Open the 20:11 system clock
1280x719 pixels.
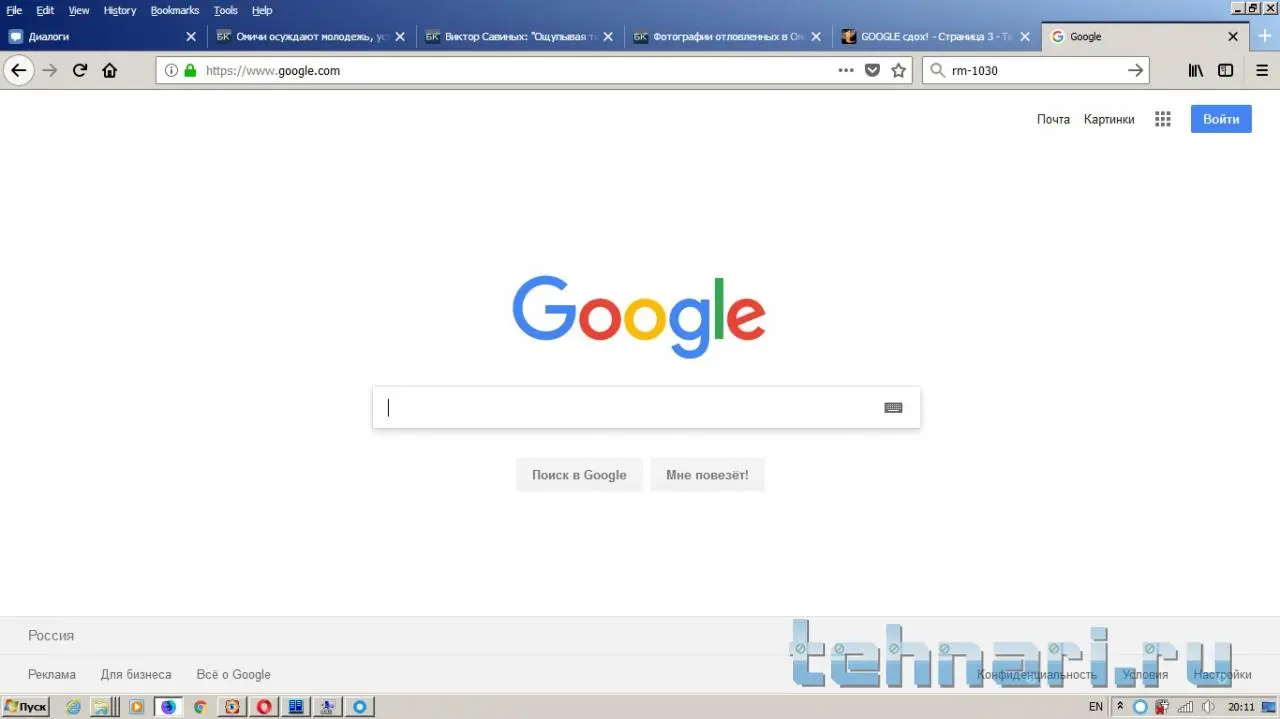(1241, 706)
